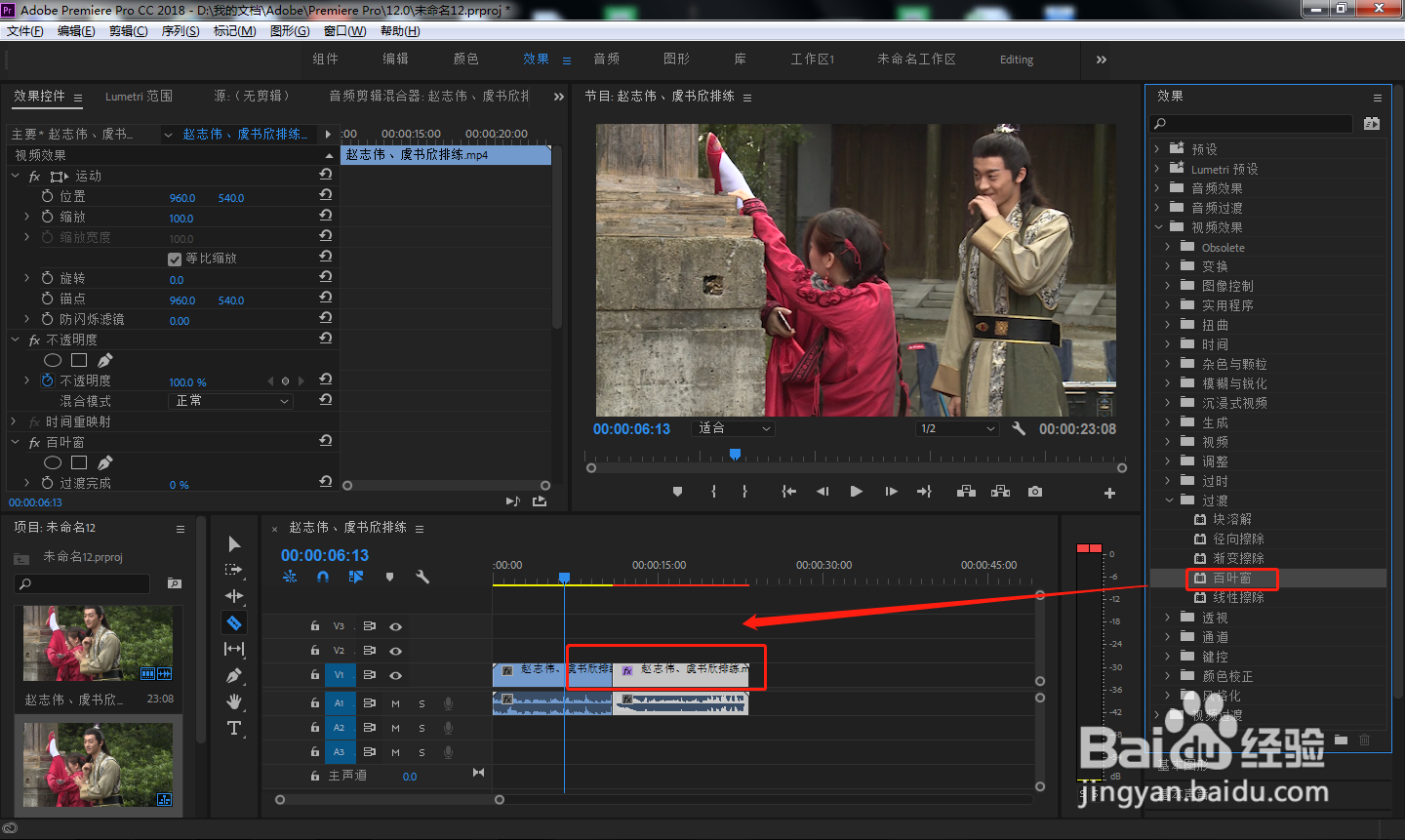Click Go to Out point button
Screen dimensions: 1405x840
[x=924, y=492]
